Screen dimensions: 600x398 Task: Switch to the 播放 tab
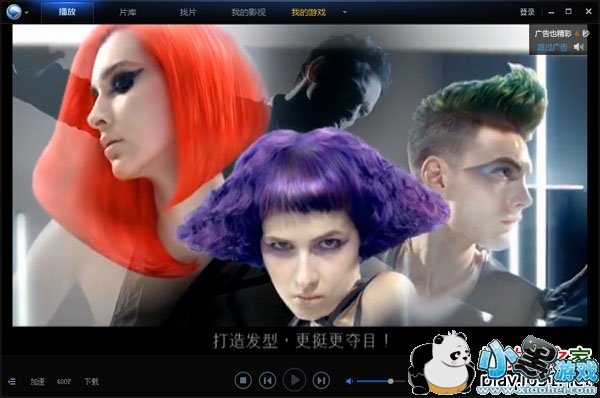[x=67, y=12]
